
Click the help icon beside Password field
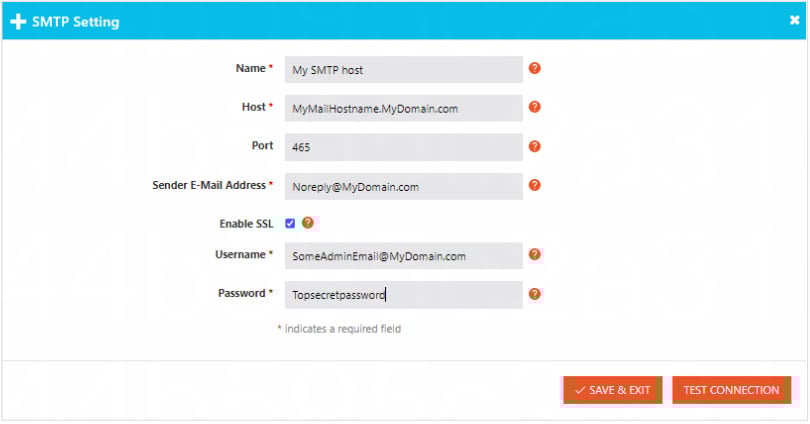pyautogui.click(x=535, y=294)
